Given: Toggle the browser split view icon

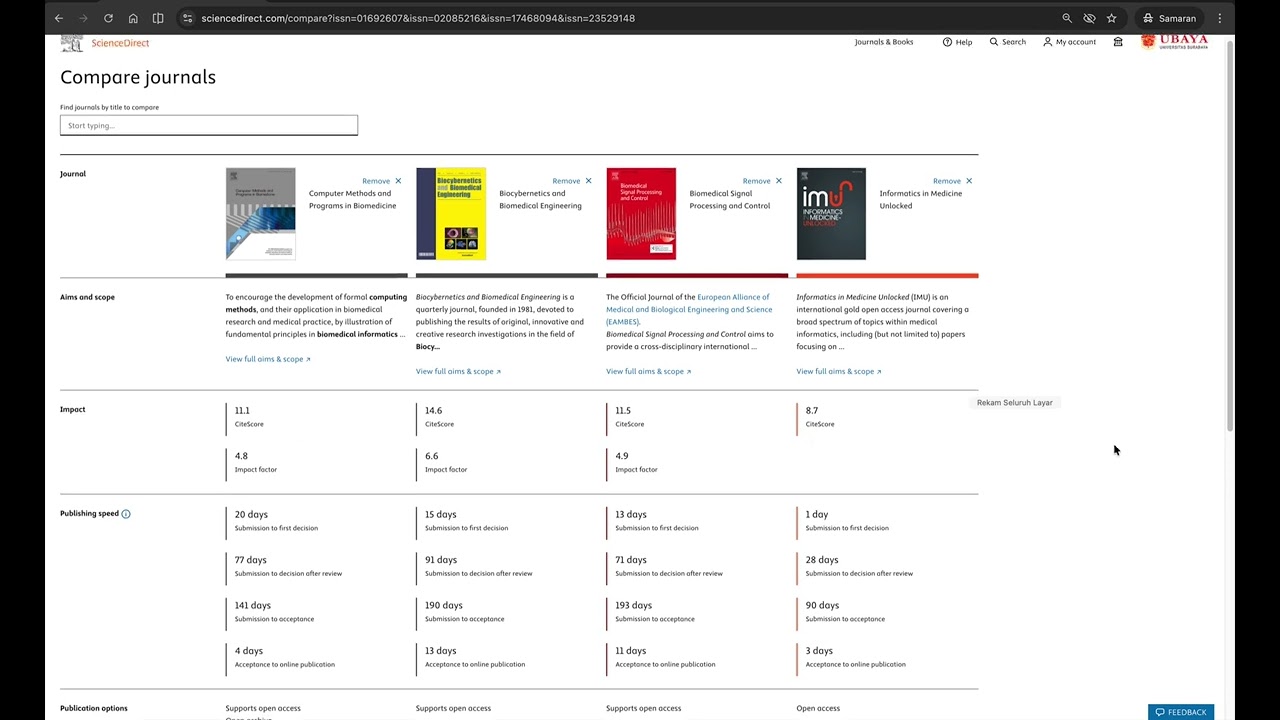Looking at the screenshot, I should (x=158, y=18).
